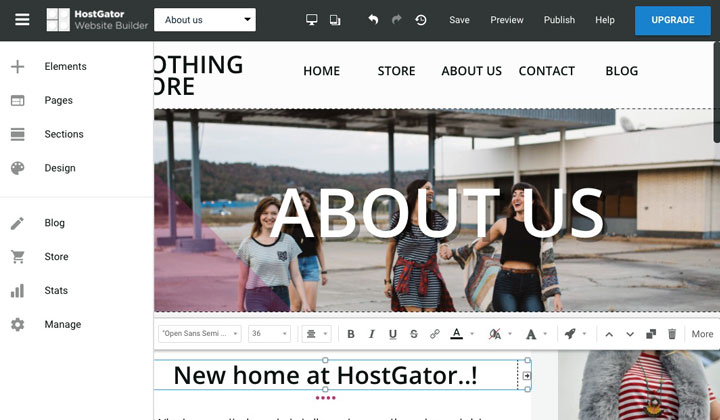Screen dimensions: 720x420
Task: Click HOME in the site navigation
Action: point(321,71)
